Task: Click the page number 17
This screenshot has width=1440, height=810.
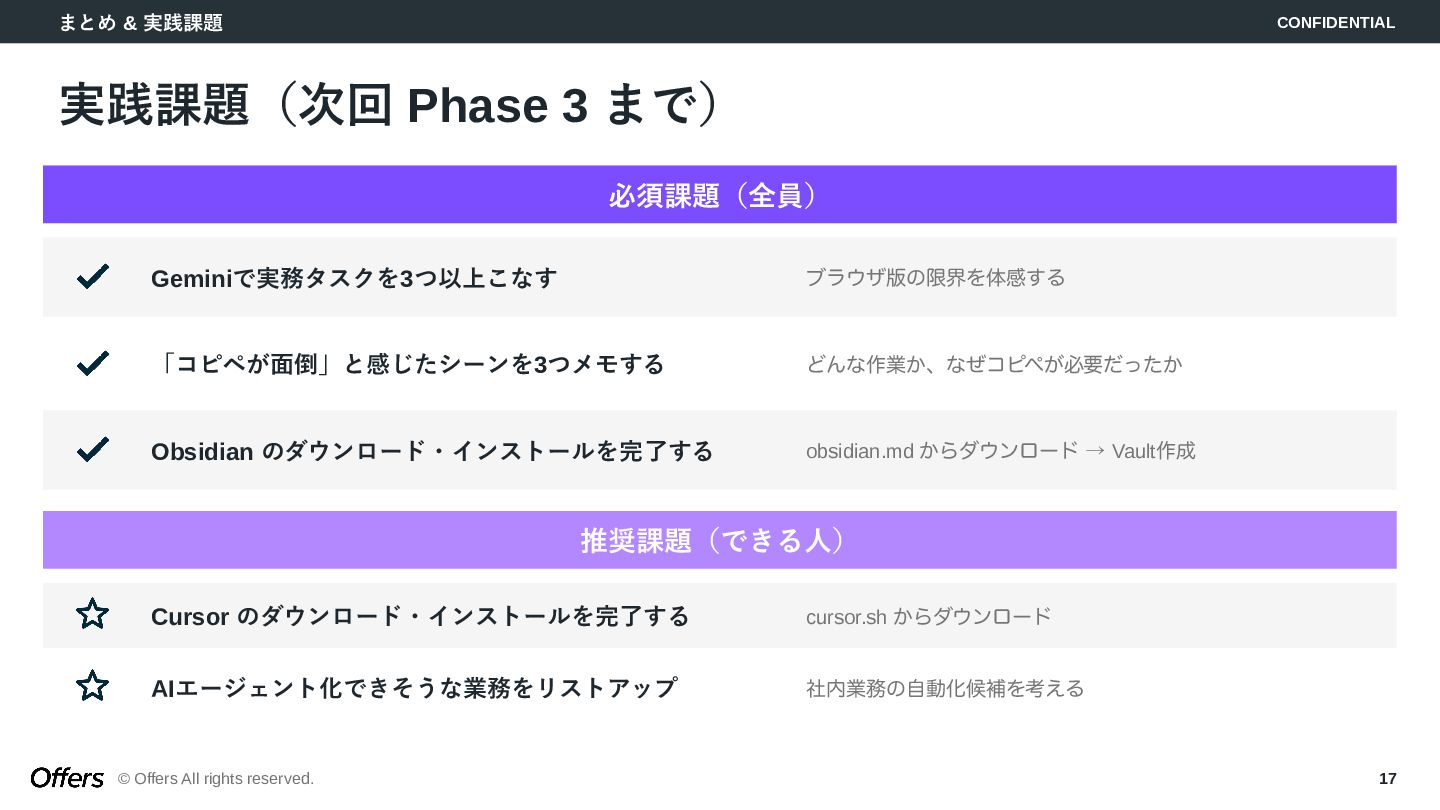Action: pyautogui.click(x=1387, y=778)
